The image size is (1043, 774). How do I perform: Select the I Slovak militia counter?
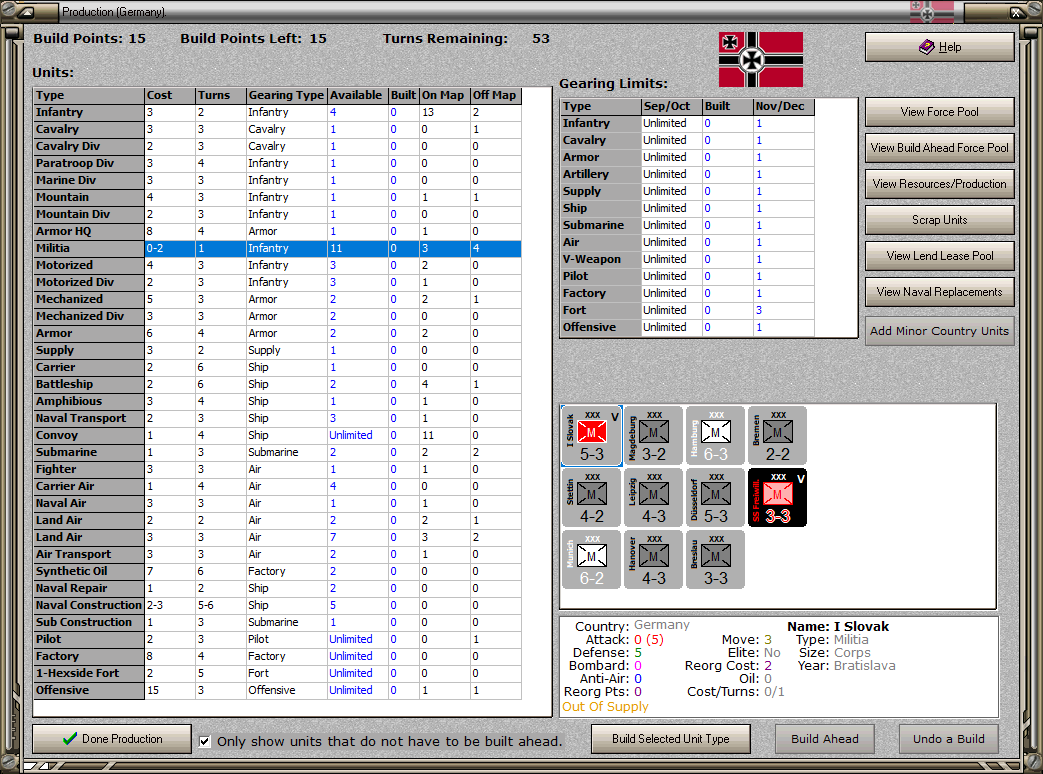(592, 436)
